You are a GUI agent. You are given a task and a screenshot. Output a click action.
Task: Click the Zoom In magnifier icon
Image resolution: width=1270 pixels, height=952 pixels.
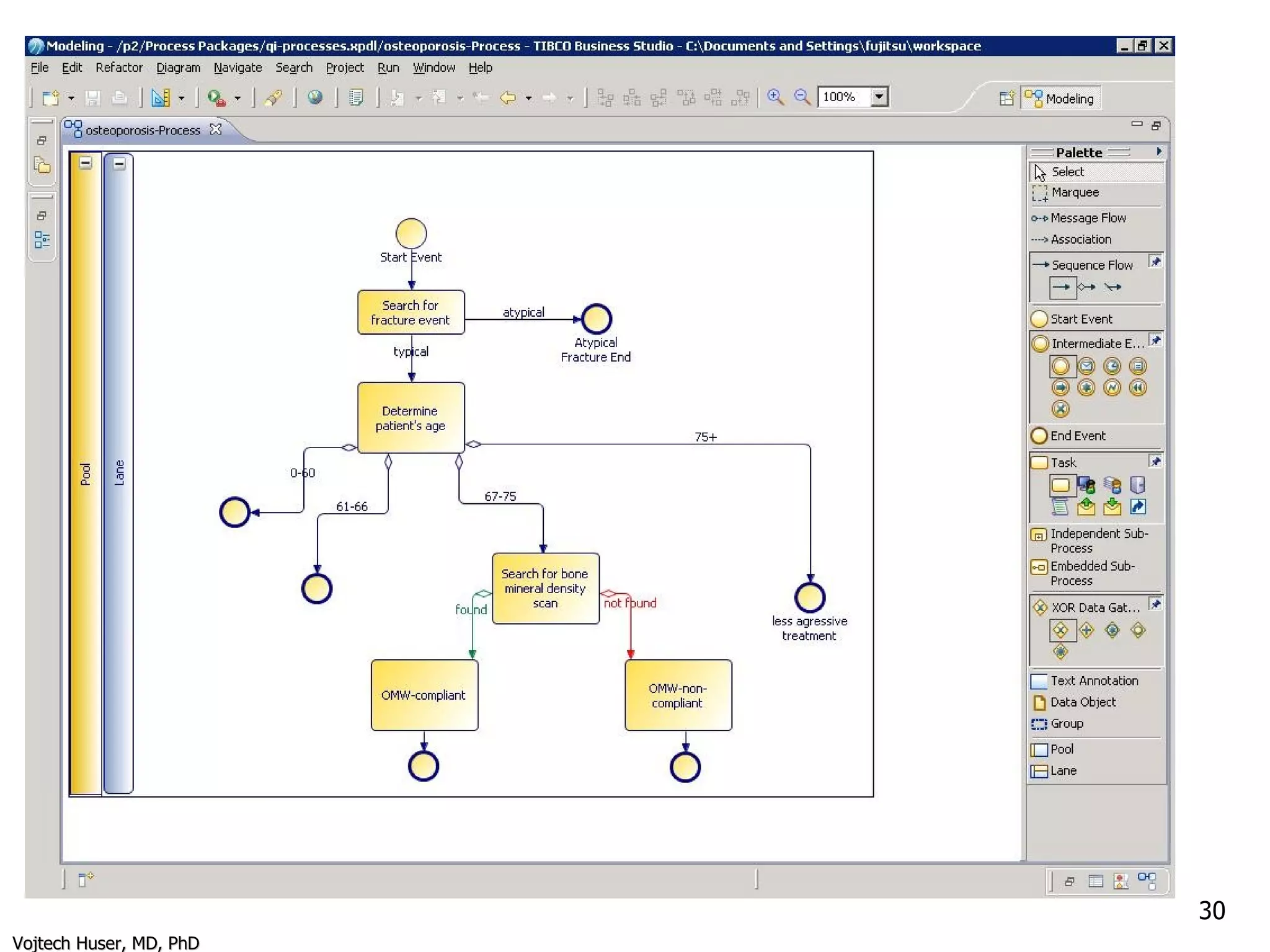click(775, 97)
